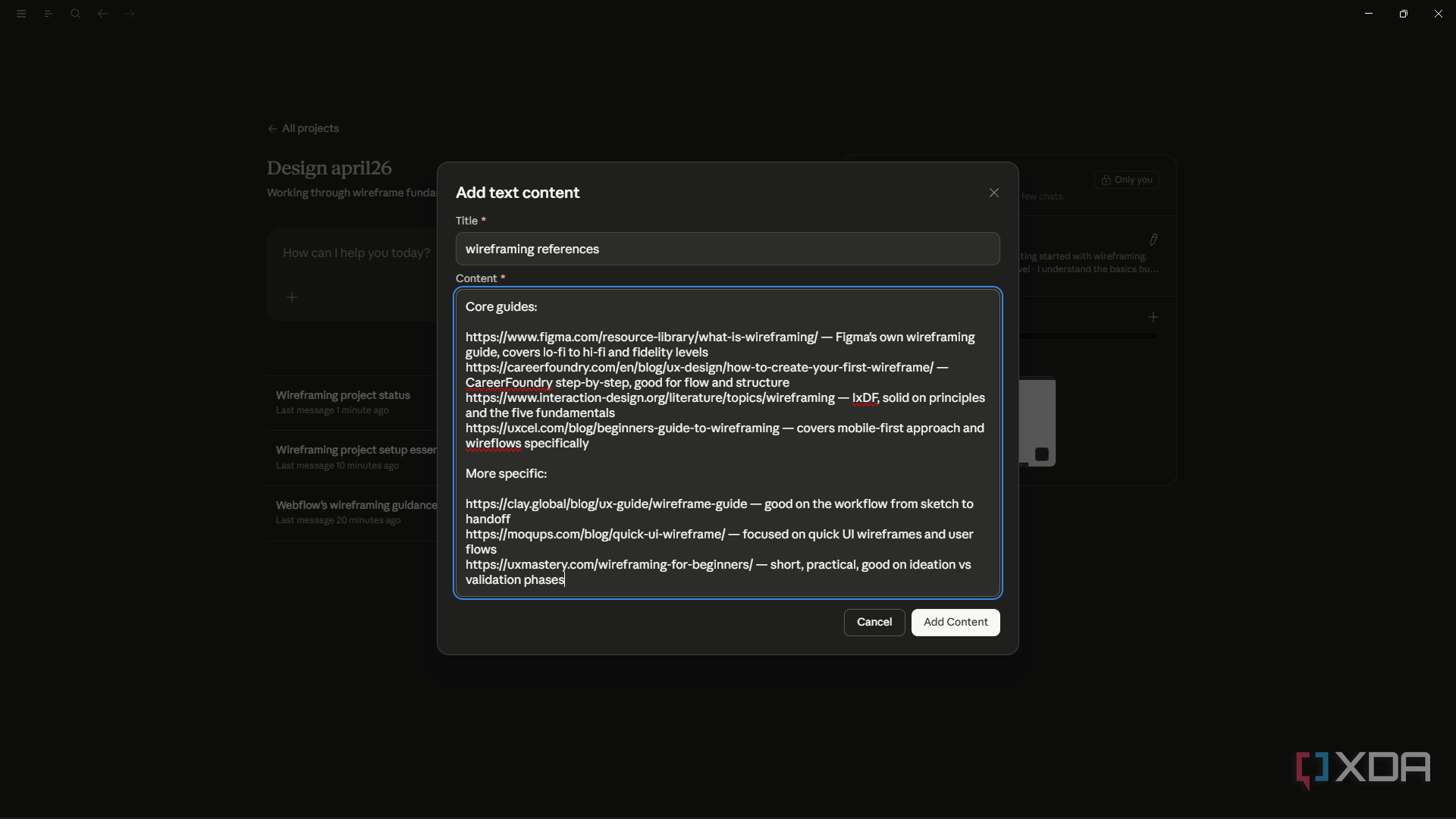
Task: Click the pencil edit icon for instructions
Action: click(x=1153, y=240)
